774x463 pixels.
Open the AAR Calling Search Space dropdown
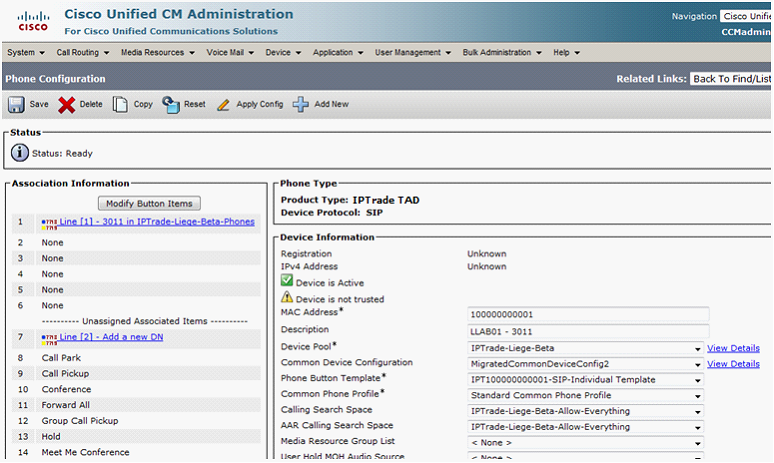tap(585, 427)
